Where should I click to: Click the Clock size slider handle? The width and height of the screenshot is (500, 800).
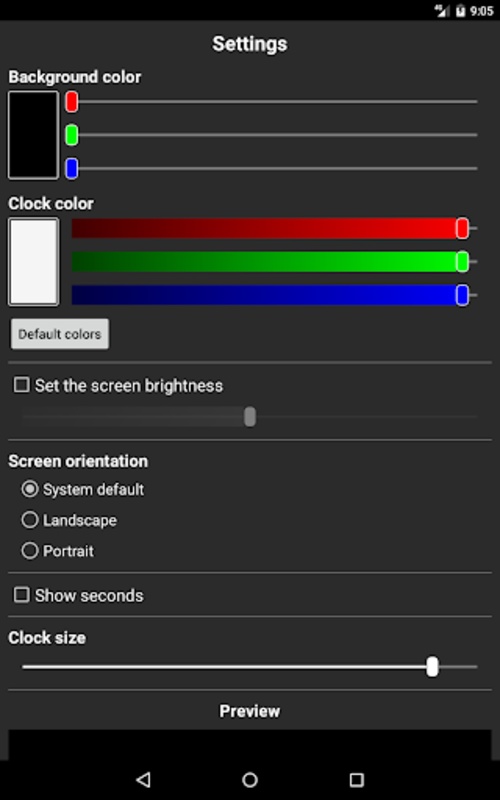(x=432, y=666)
